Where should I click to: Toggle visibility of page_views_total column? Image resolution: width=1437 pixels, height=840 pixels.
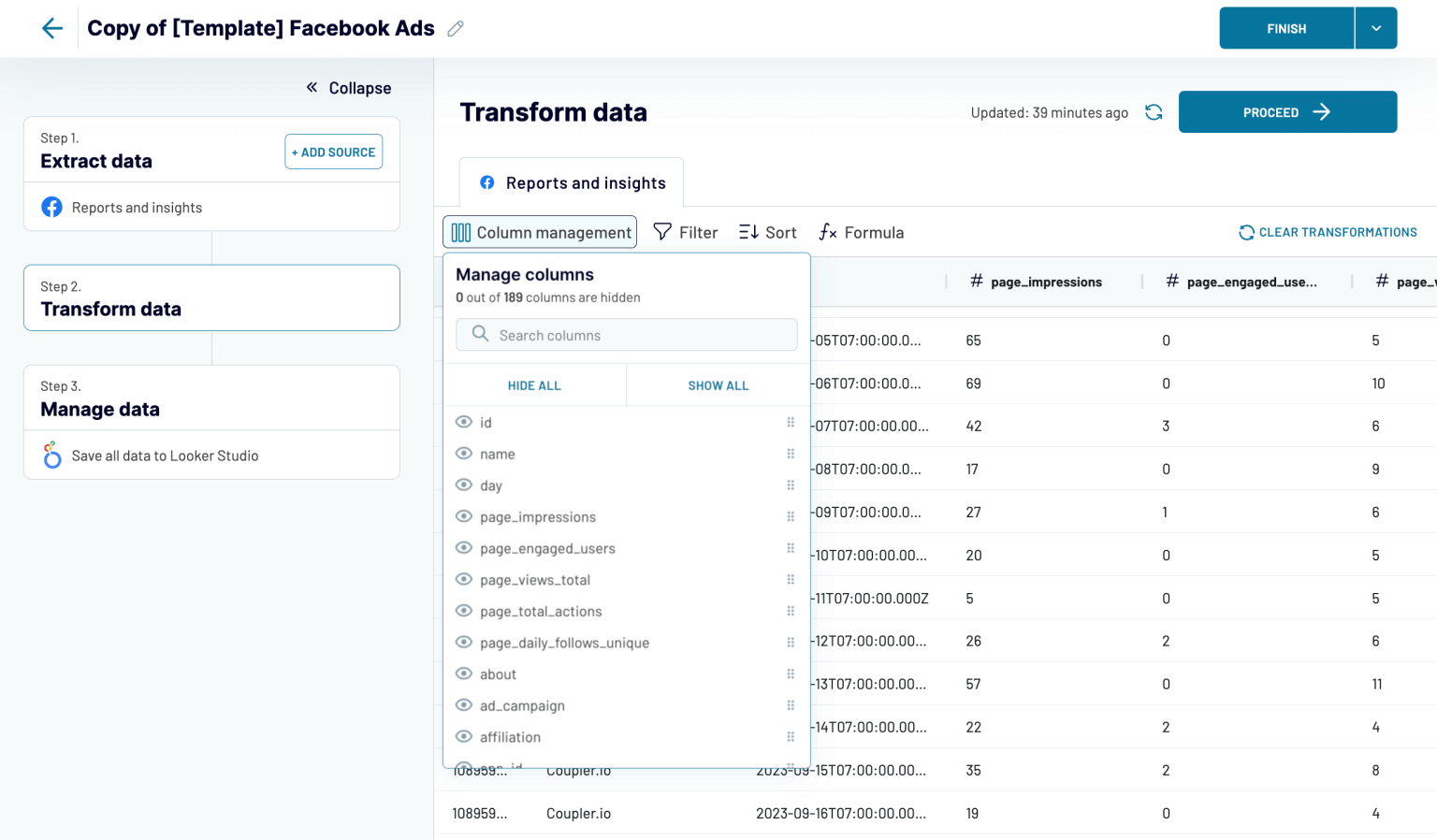464,579
